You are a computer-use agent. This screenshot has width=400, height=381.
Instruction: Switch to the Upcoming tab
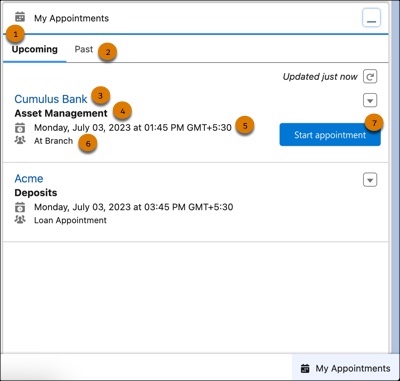click(35, 49)
